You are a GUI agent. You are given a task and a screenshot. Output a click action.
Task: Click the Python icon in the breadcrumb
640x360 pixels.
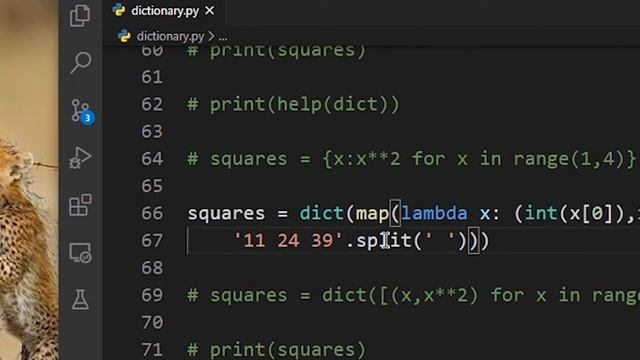124,36
